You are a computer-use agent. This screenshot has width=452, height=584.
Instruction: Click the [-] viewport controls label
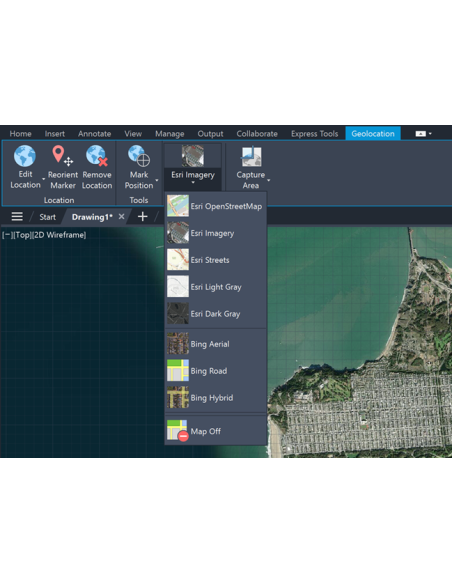[7, 235]
